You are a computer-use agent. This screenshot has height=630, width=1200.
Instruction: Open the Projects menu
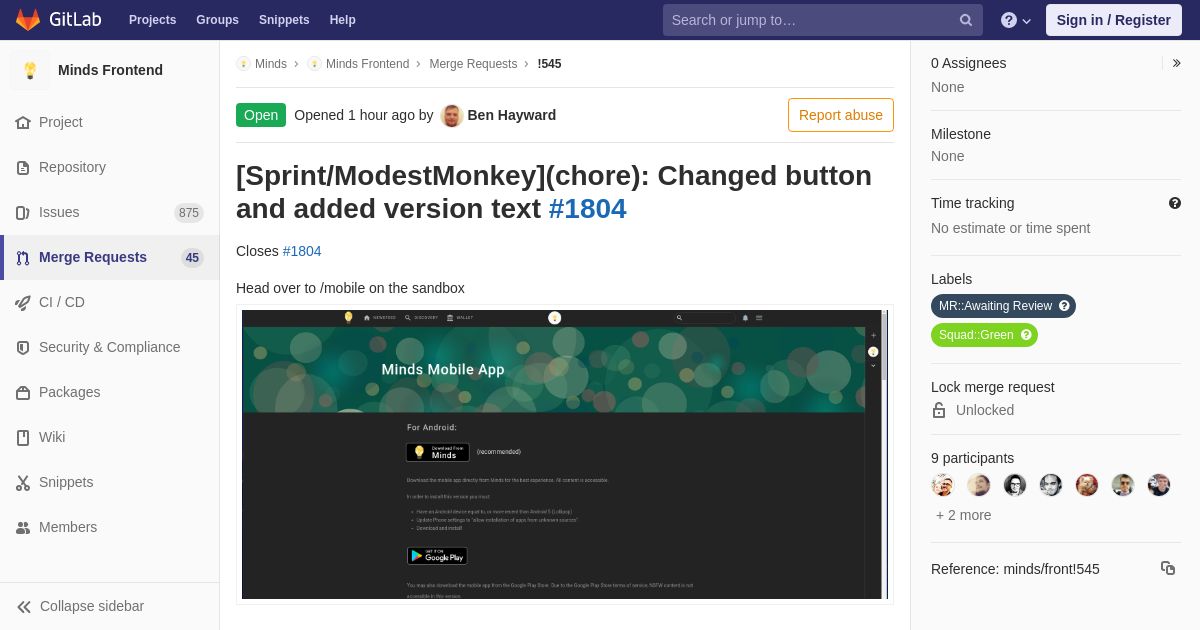point(152,20)
